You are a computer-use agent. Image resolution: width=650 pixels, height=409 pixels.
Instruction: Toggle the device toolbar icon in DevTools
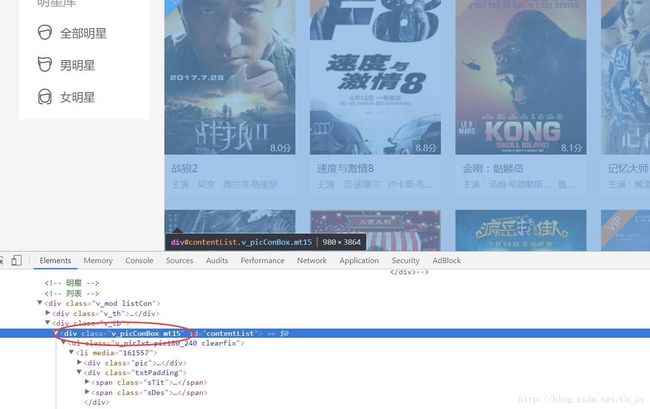point(17,260)
